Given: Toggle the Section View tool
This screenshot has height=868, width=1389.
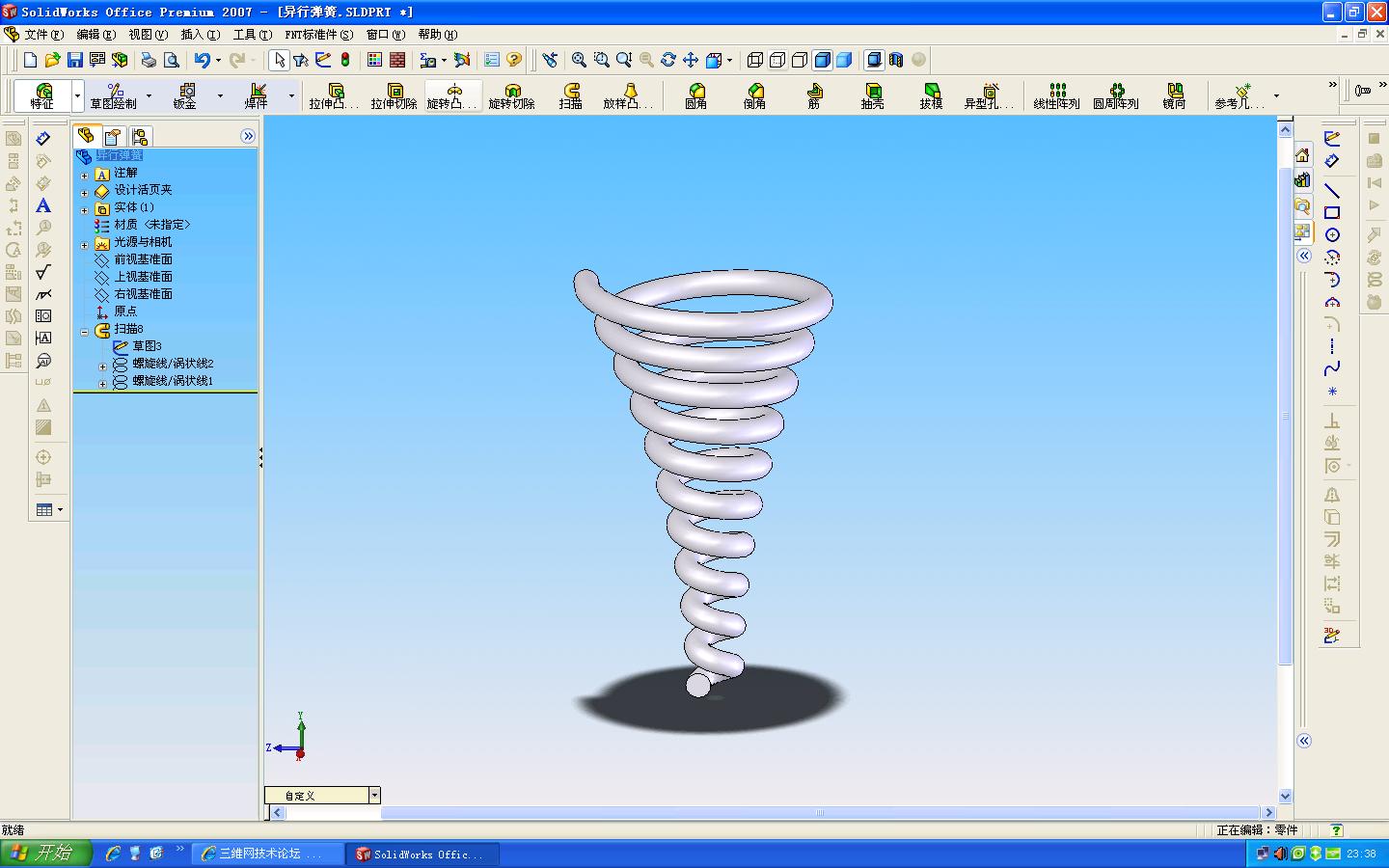Looking at the screenshot, I should point(896,60).
